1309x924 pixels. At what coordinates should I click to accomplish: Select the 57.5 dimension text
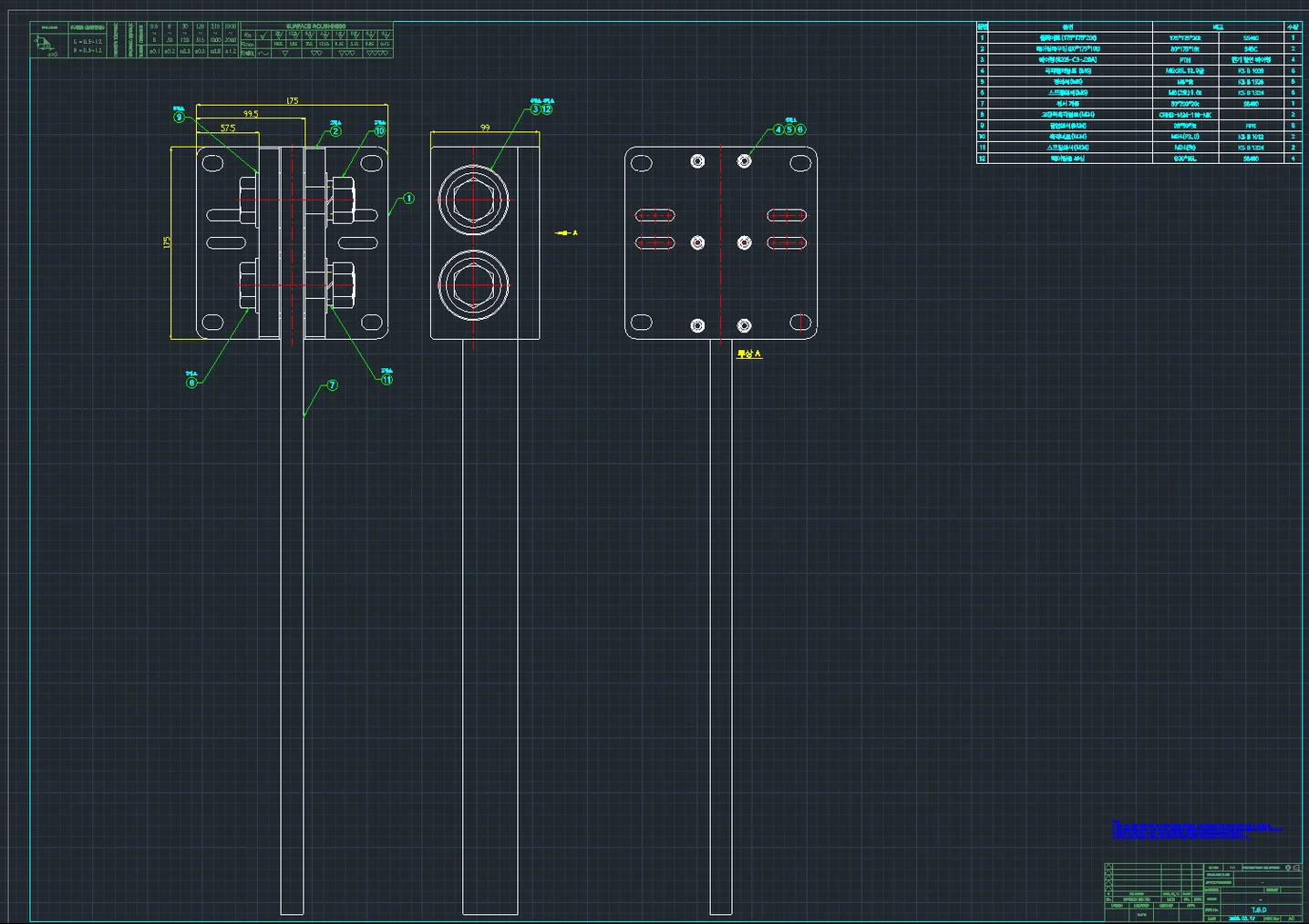coord(228,128)
